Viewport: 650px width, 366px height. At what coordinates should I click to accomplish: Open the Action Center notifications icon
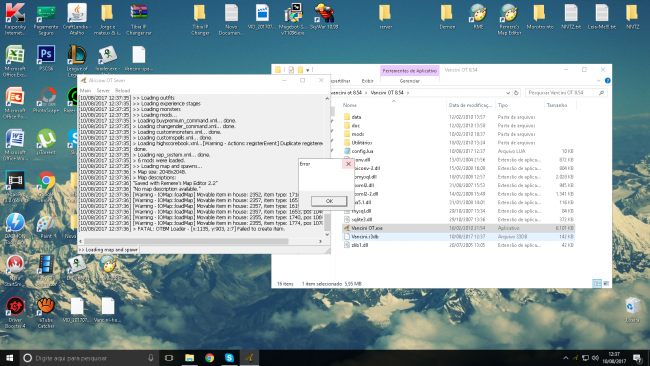point(638,358)
